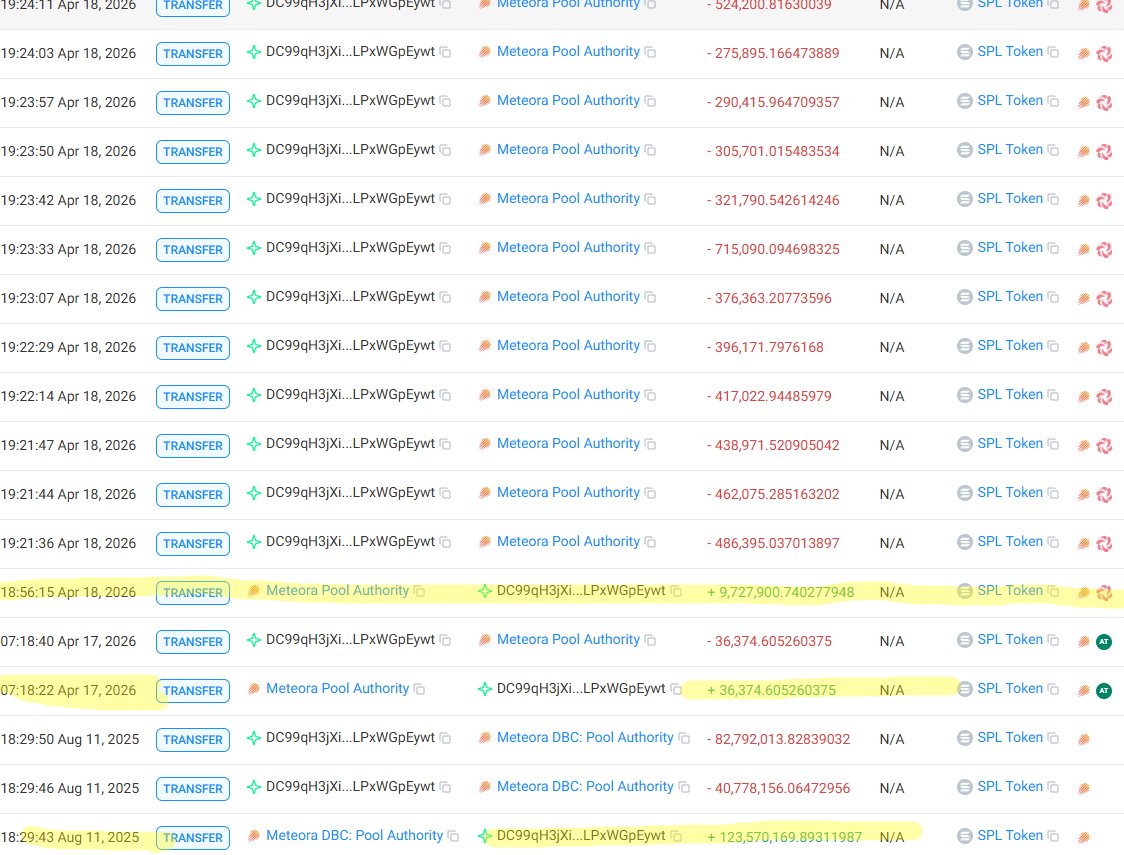
Task: Copy SPL Token address in the 18:29:43 row
Action: point(1053,836)
